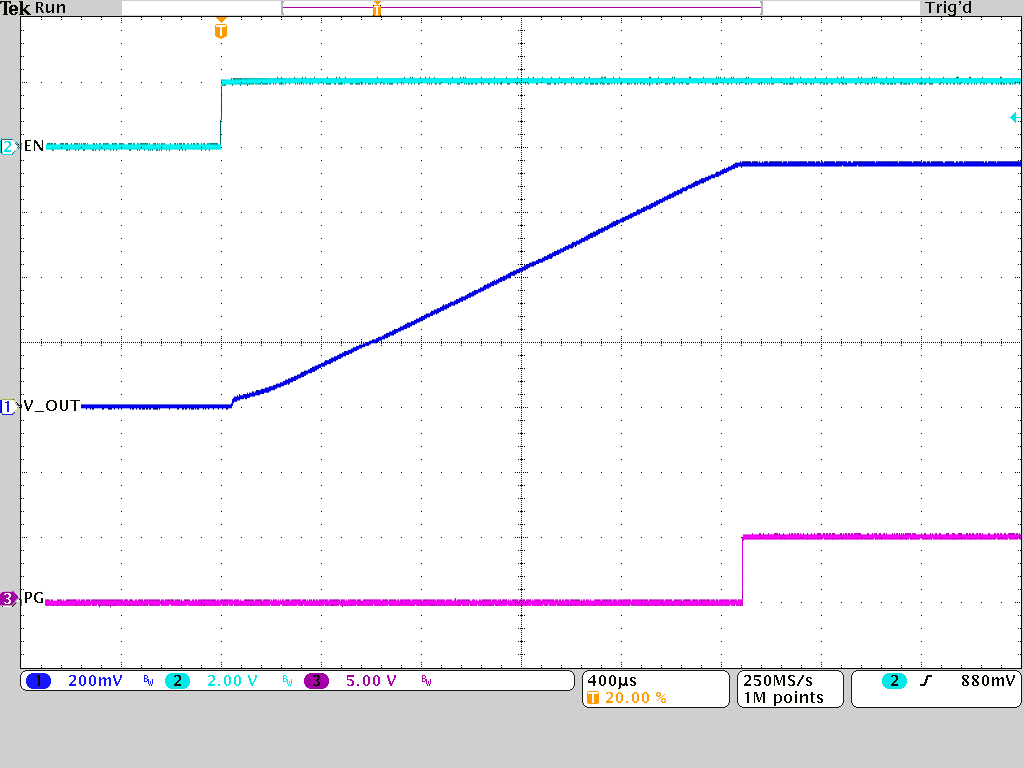Toggle the magenta channel 3 badge in bottom bar
This screenshot has width=1024, height=768.
click(316, 681)
